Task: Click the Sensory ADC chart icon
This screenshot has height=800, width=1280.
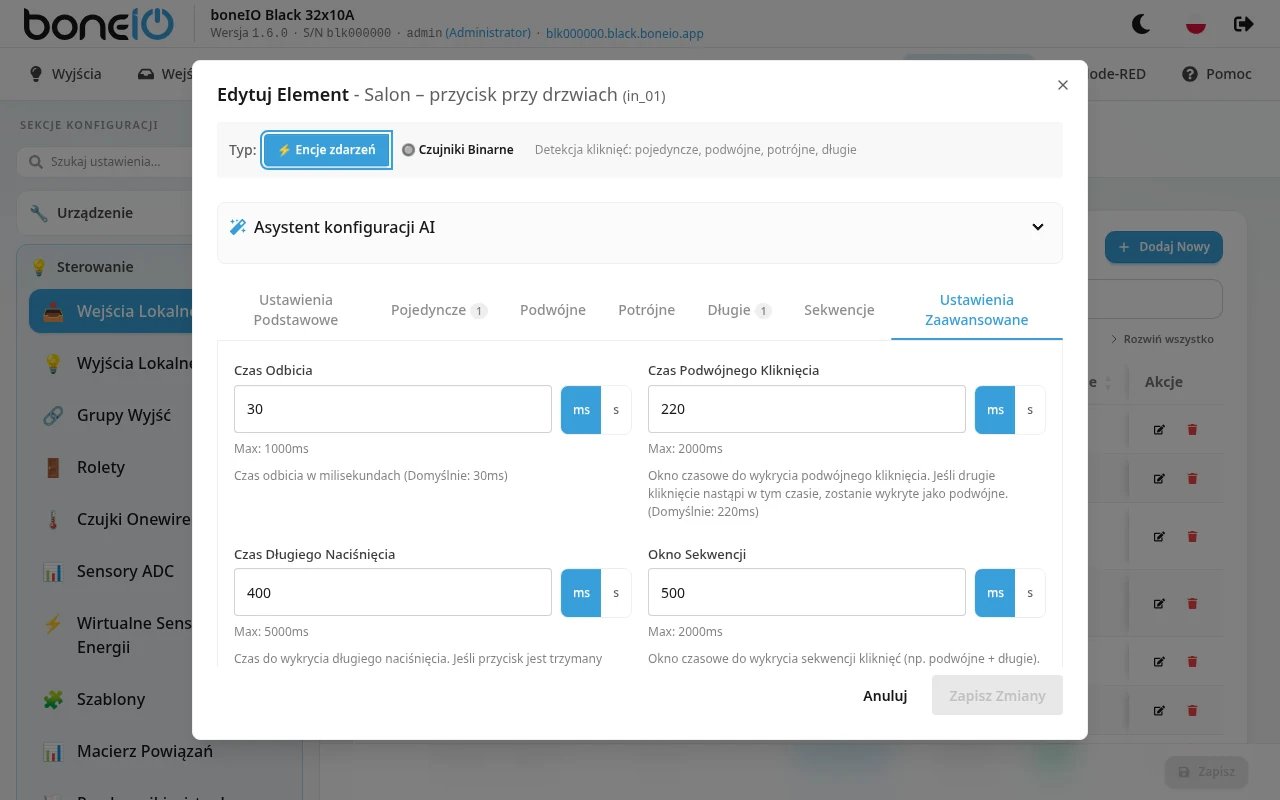Action: pyautogui.click(x=54, y=571)
